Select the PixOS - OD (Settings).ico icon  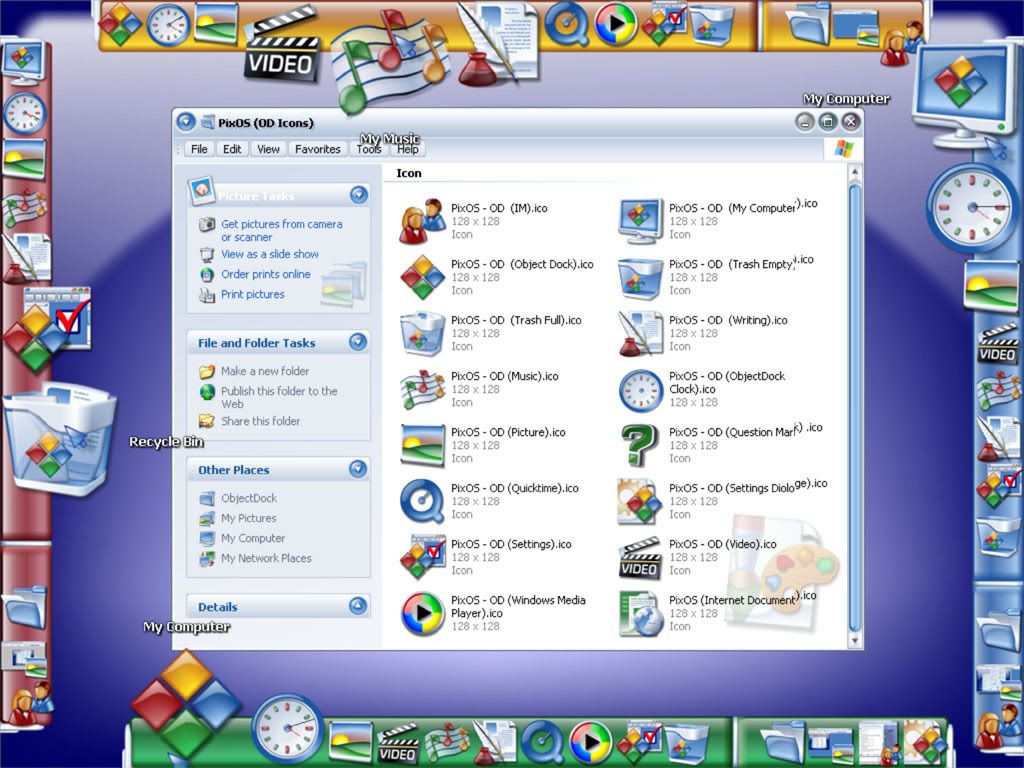[423, 558]
